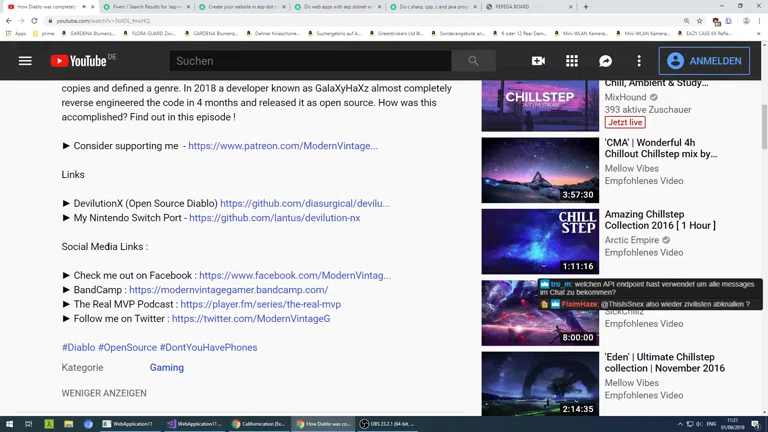Open the EAZY CASE 6X bookmark

[x=704, y=33]
